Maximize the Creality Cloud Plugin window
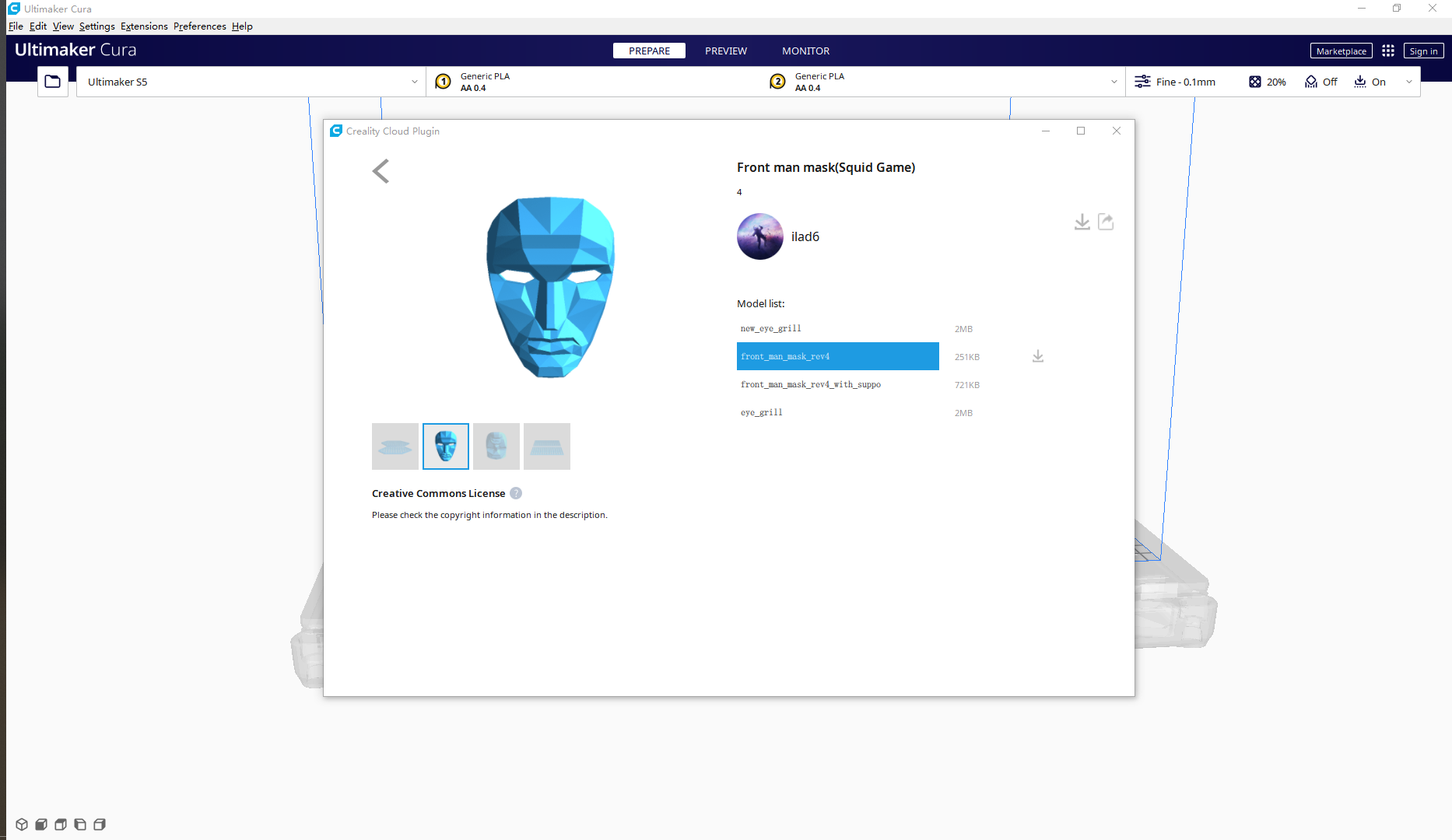Image resolution: width=1452 pixels, height=840 pixels. coord(1081,131)
